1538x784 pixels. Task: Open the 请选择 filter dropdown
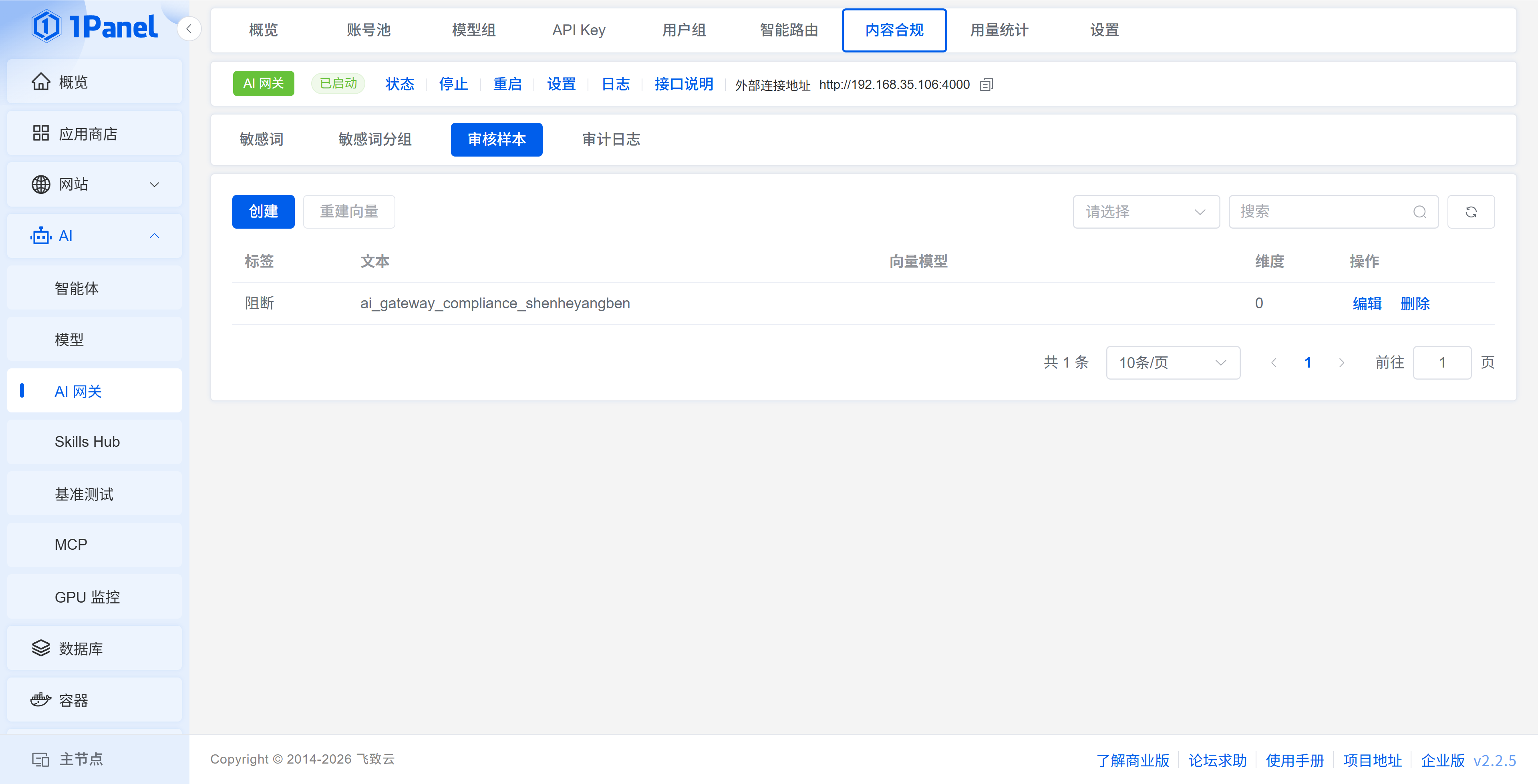(x=1146, y=212)
